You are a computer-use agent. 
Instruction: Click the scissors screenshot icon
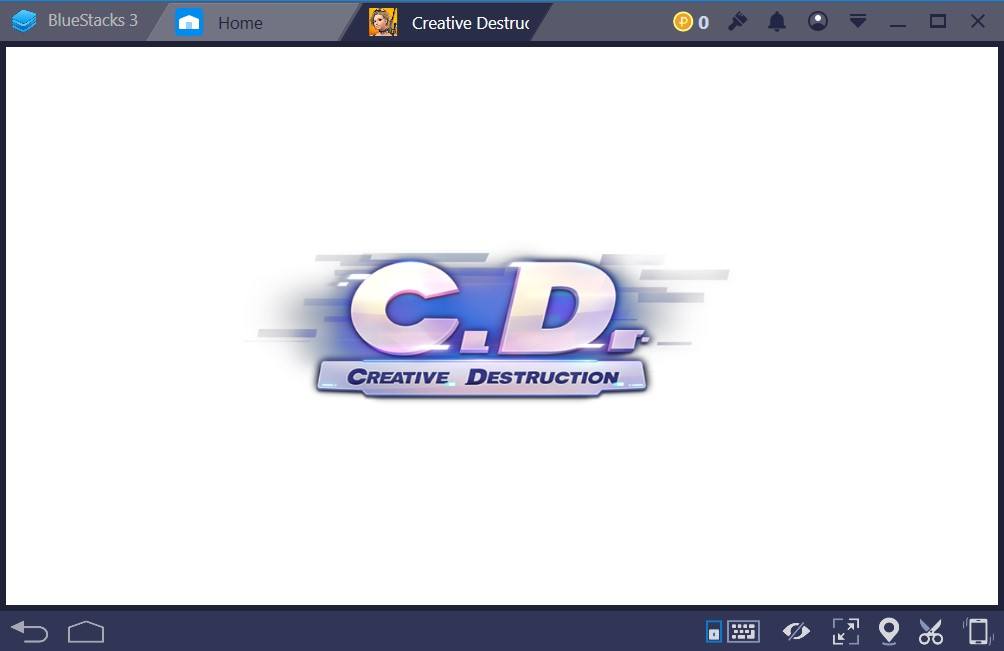[x=930, y=632]
